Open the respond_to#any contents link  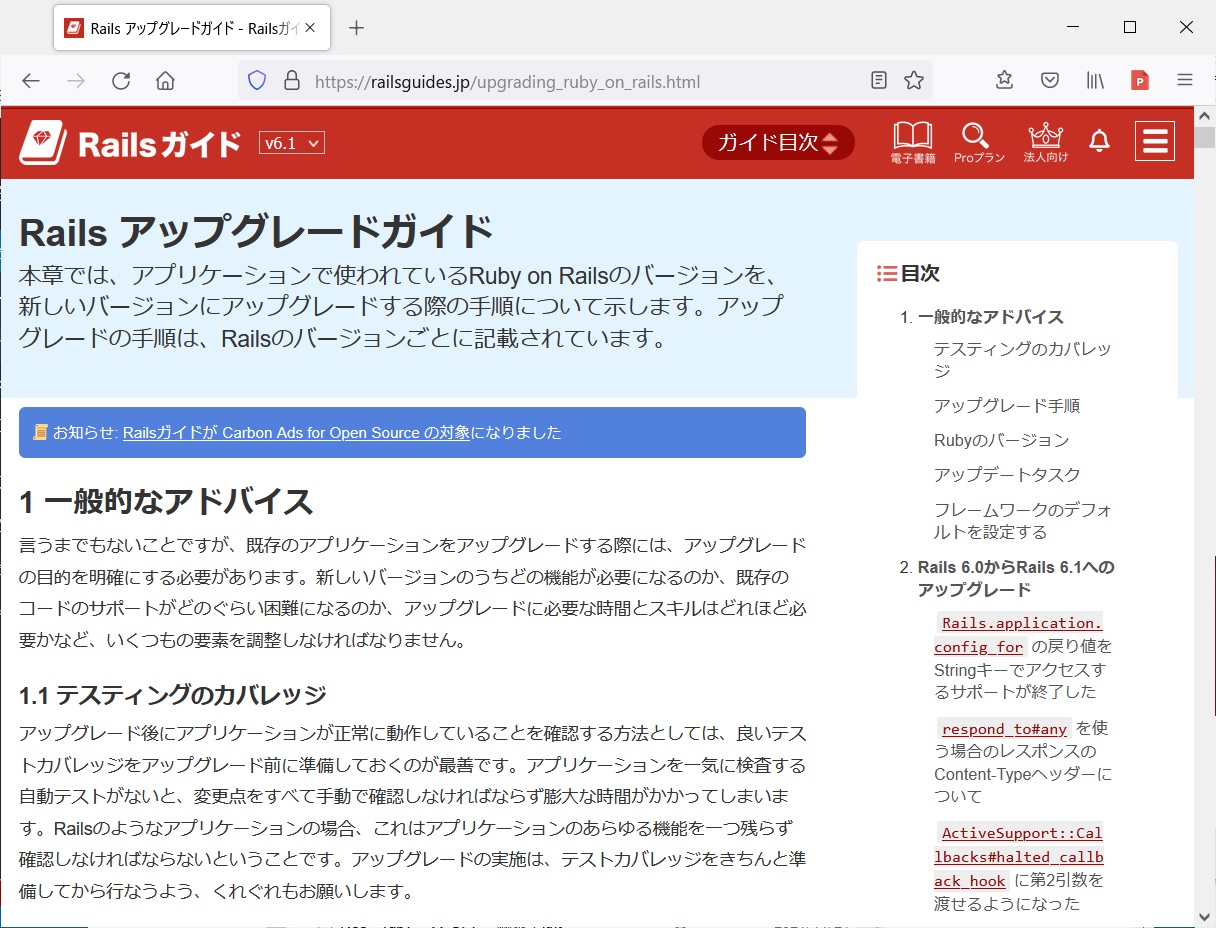[1023, 762]
